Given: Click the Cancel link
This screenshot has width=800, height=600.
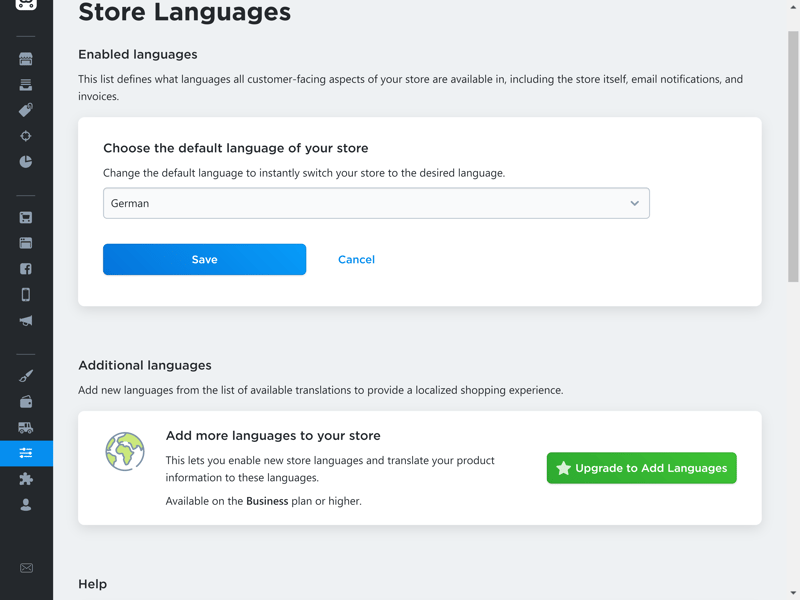Looking at the screenshot, I should 356,259.
